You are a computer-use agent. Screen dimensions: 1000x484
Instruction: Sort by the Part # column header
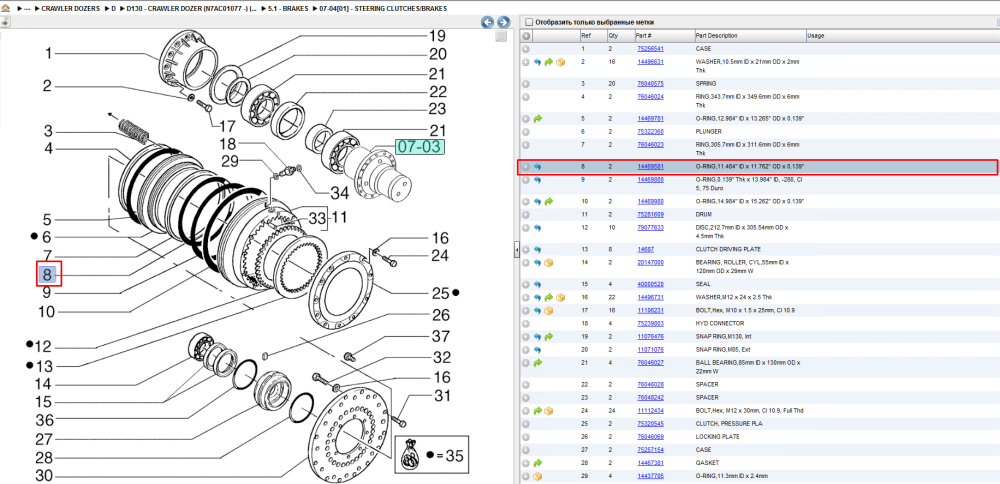(x=664, y=36)
